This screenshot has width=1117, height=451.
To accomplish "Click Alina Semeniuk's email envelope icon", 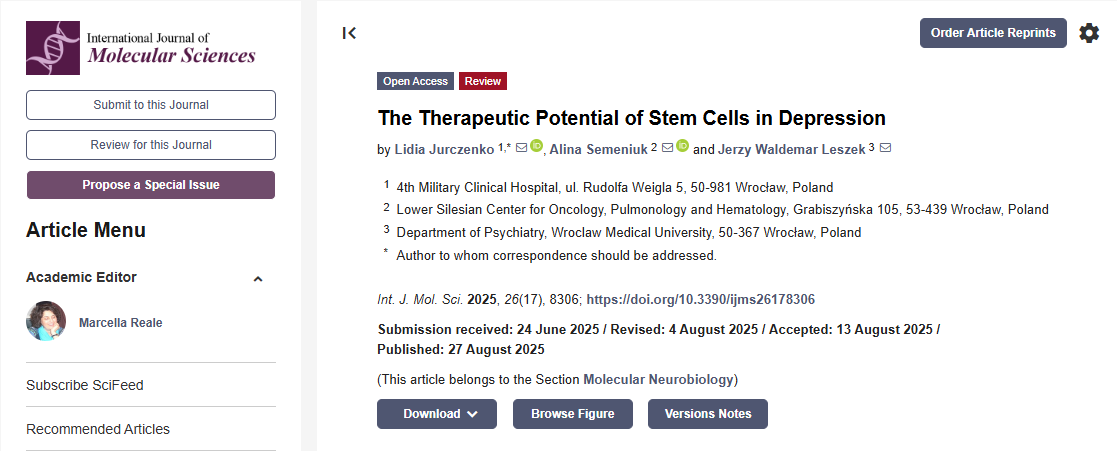I will click(668, 148).
